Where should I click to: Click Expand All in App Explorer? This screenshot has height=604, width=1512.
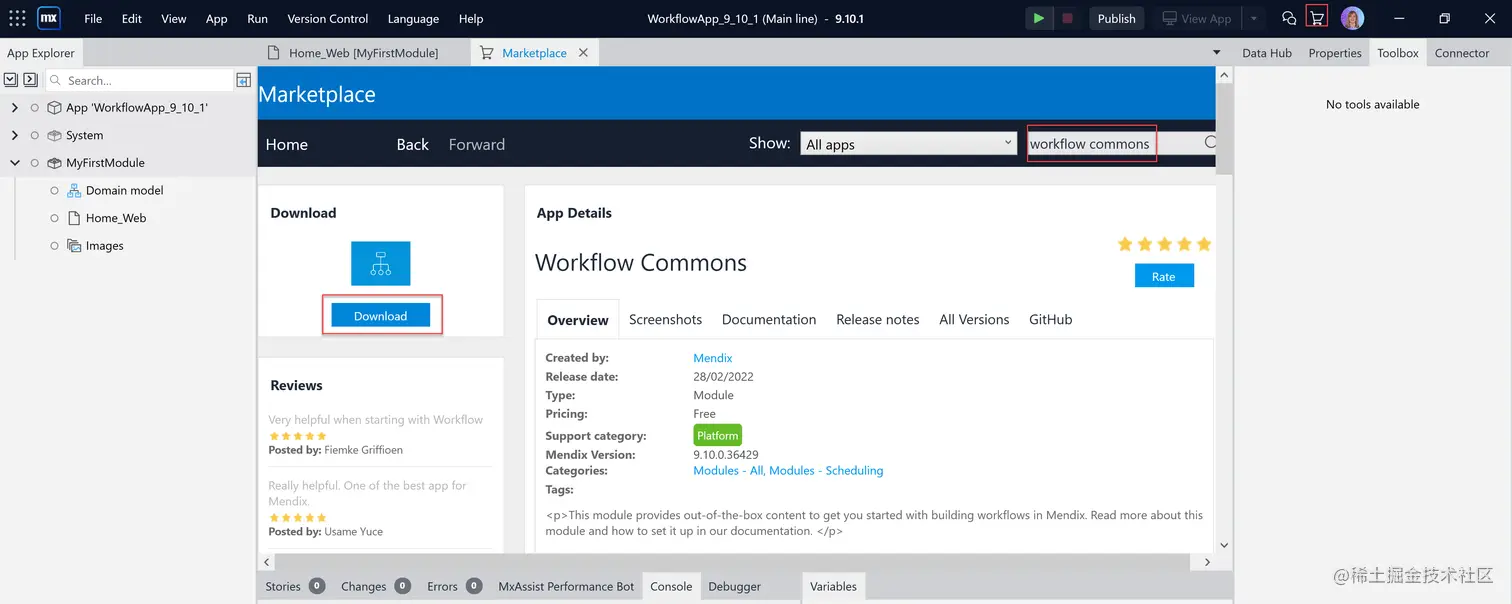[30, 80]
